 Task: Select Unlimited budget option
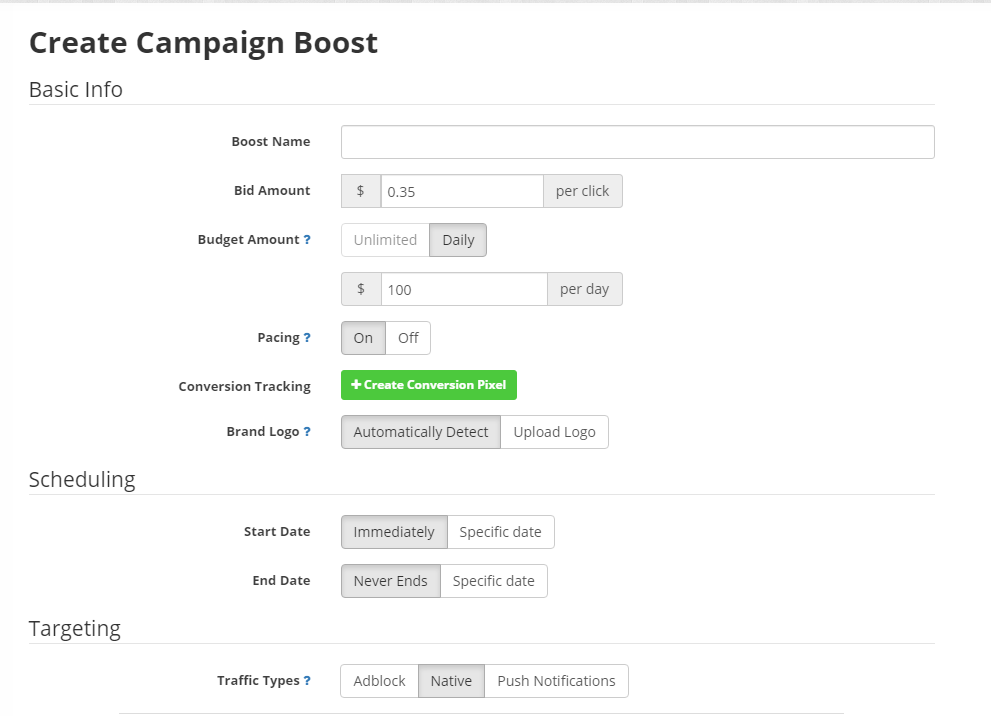click(385, 240)
